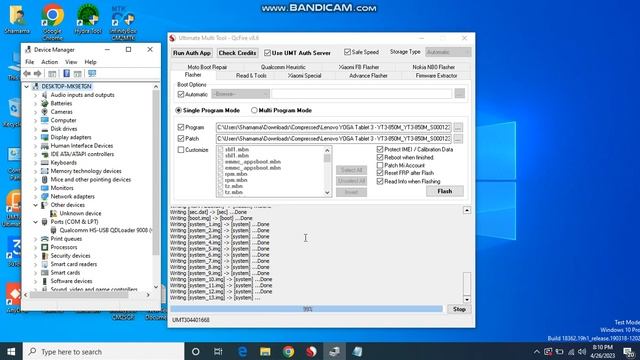Image resolution: width=640 pixels, height=360 pixels.
Task: Click volume speaker icon in system tray
Action: pos(582,351)
